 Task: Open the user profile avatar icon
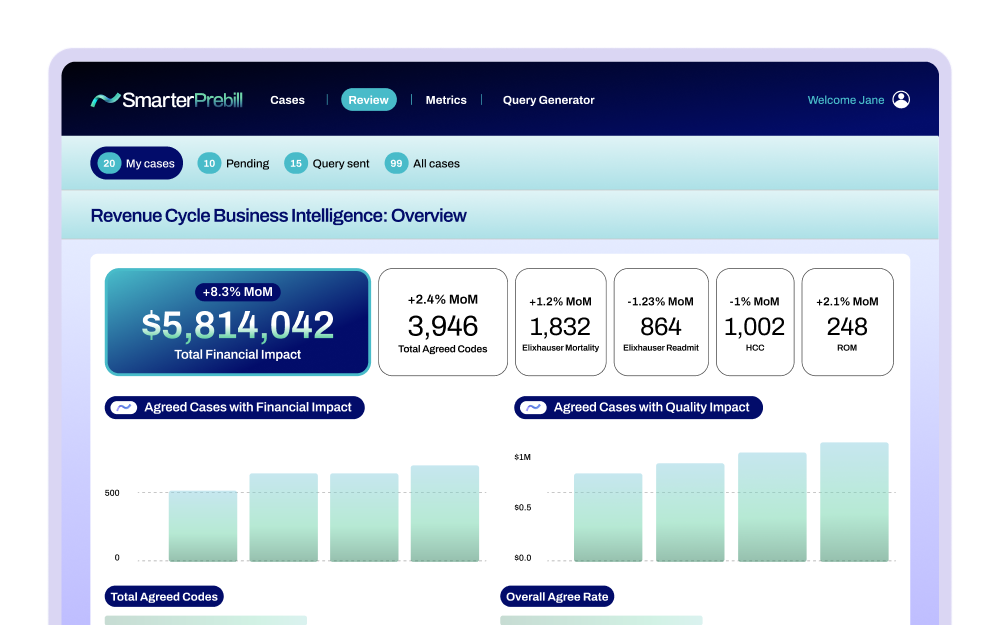click(901, 99)
